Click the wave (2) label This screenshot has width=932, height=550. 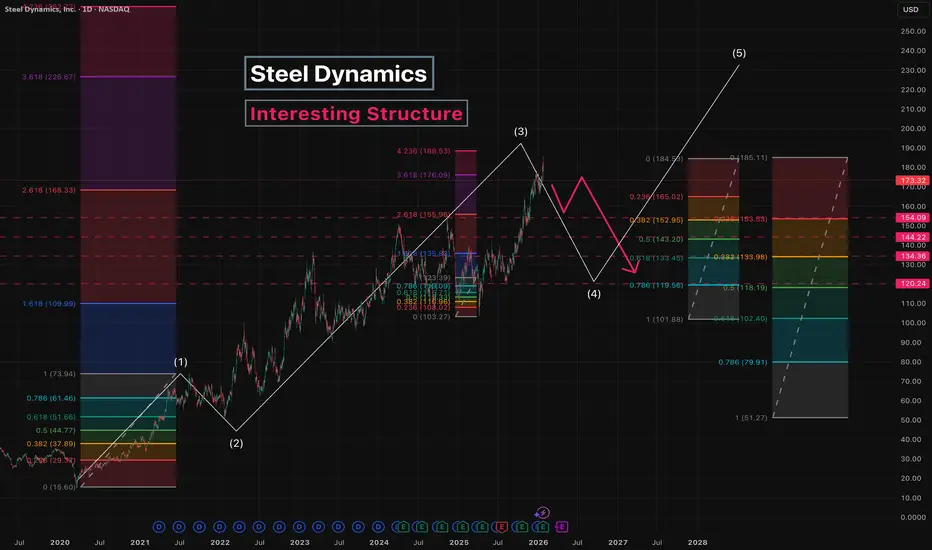pyautogui.click(x=236, y=443)
